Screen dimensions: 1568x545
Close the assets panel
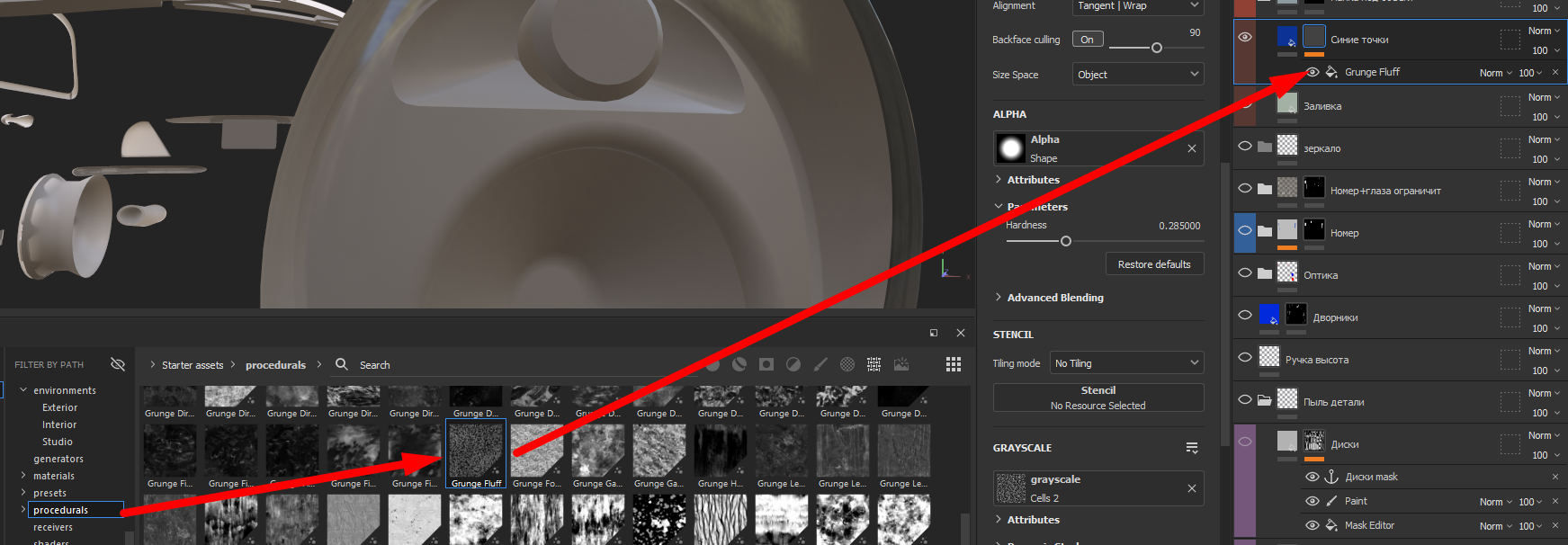(x=961, y=333)
